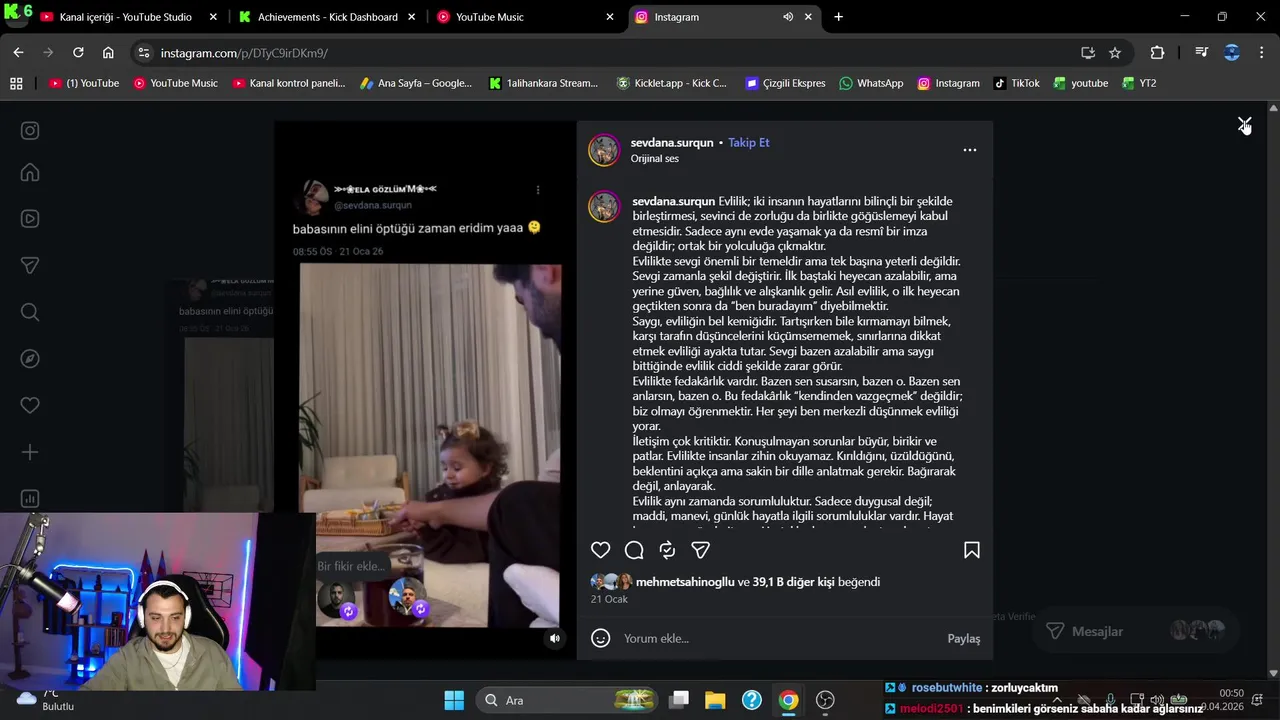
Task: Open mehmetsahinoglu liker profile link
Action: (x=685, y=582)
